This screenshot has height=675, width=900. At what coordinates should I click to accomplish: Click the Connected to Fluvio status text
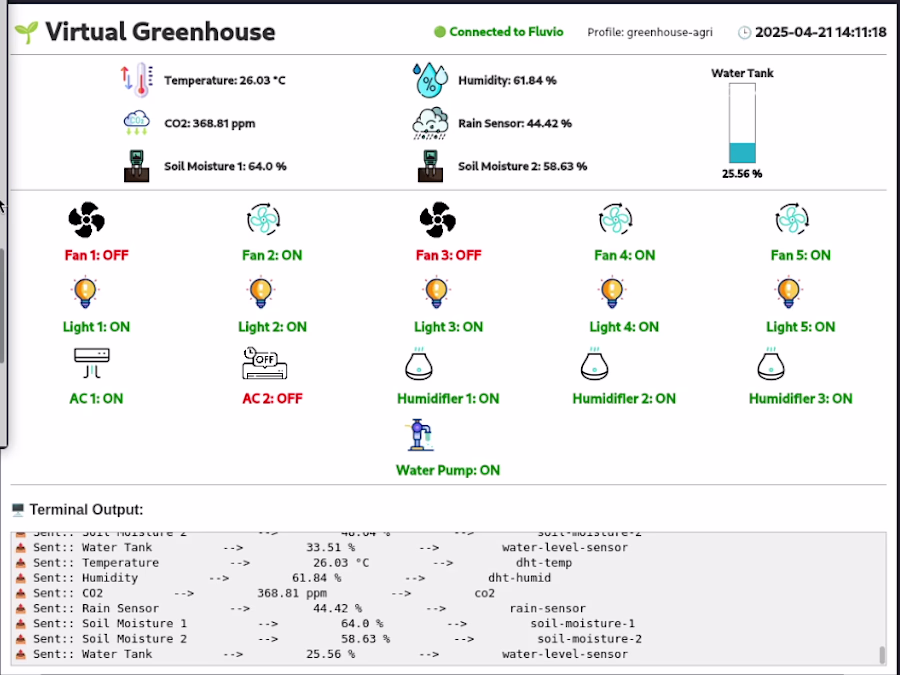506,32
